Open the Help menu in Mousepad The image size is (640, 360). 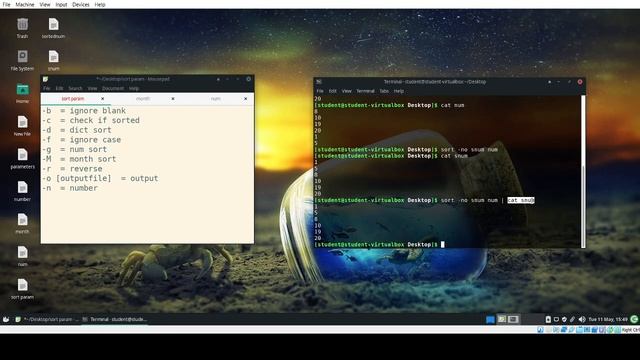click(134, 88)
